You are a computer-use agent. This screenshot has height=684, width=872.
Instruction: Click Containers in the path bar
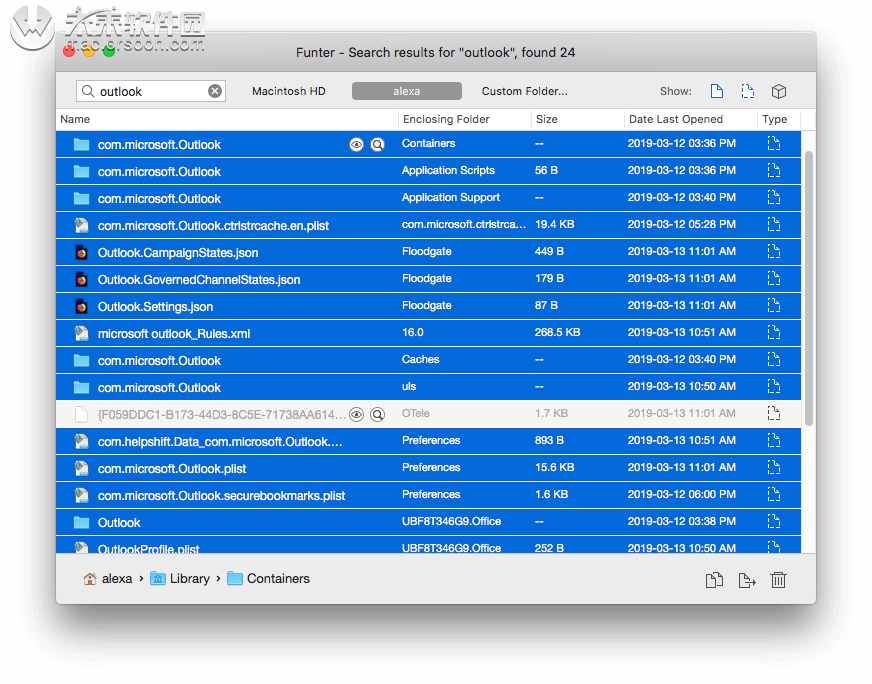tap(269, 579)
